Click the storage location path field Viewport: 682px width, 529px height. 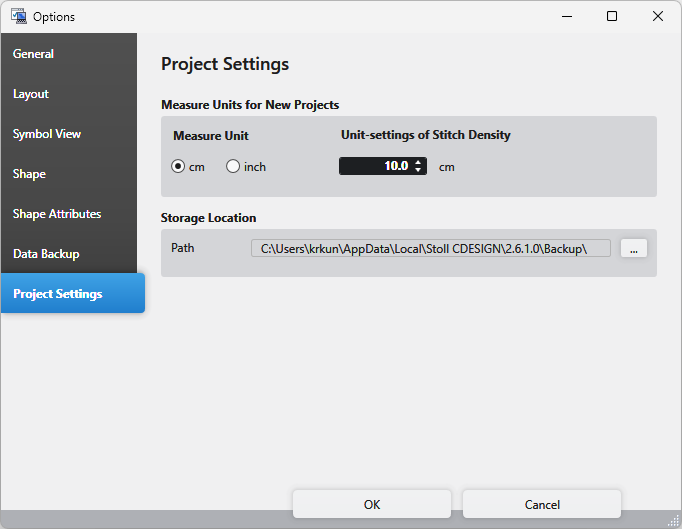pyautogui.click(x=430, y=248)
